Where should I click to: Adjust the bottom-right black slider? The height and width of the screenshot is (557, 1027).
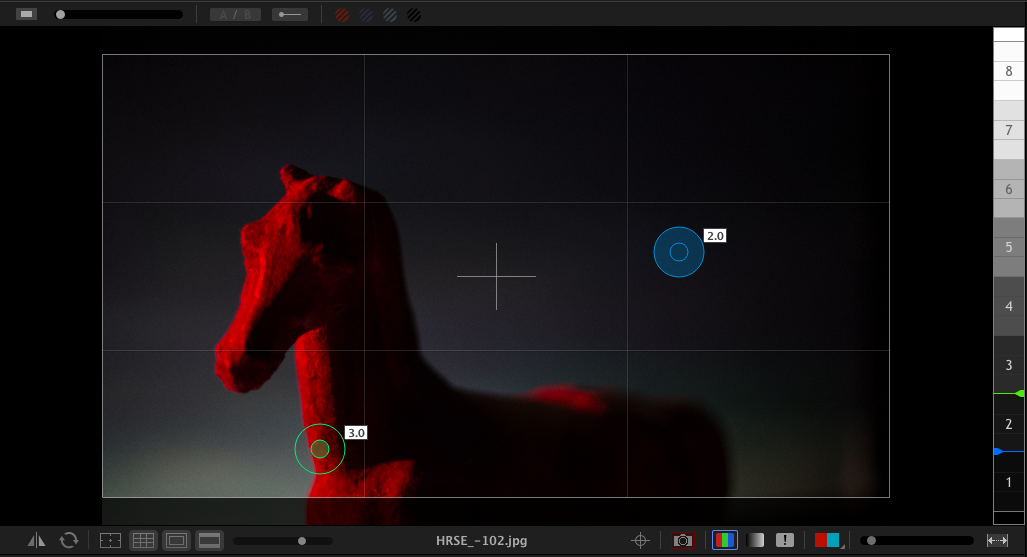tap(917, 541)
